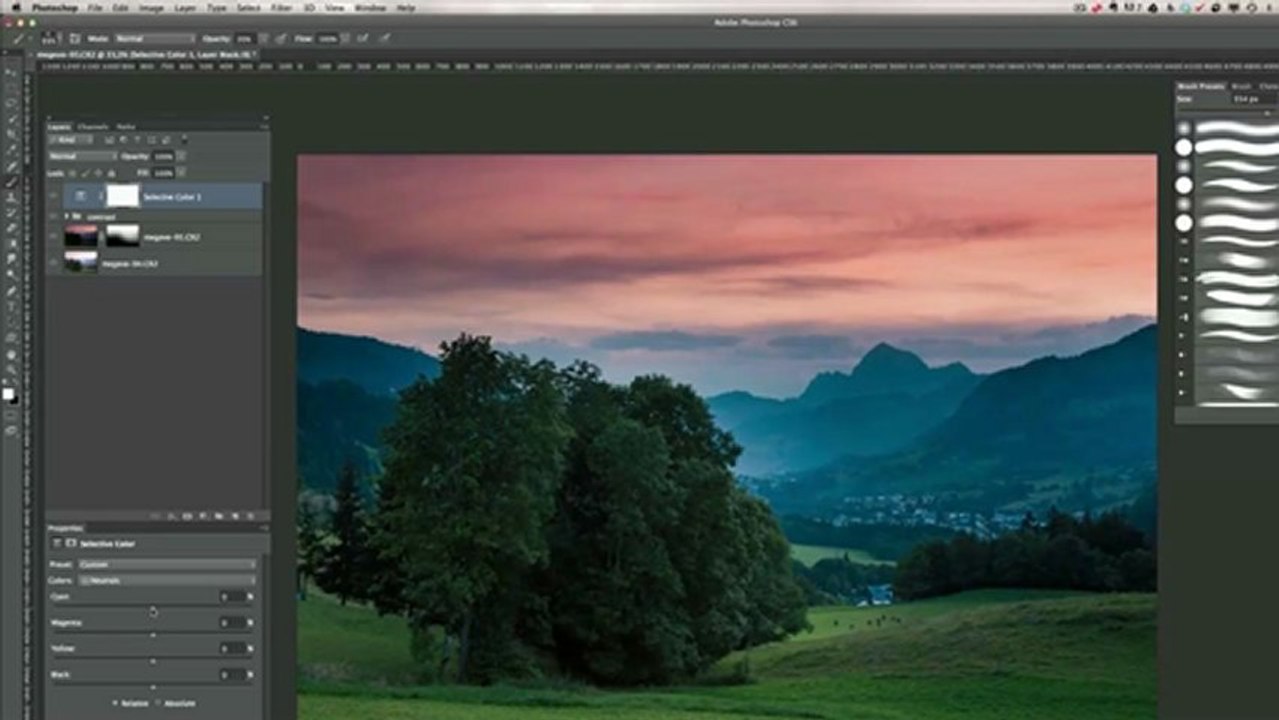
Task: Toggle Quick Mask mode in the toolbar
Action: pyautogui.click(x=12, y=414)
